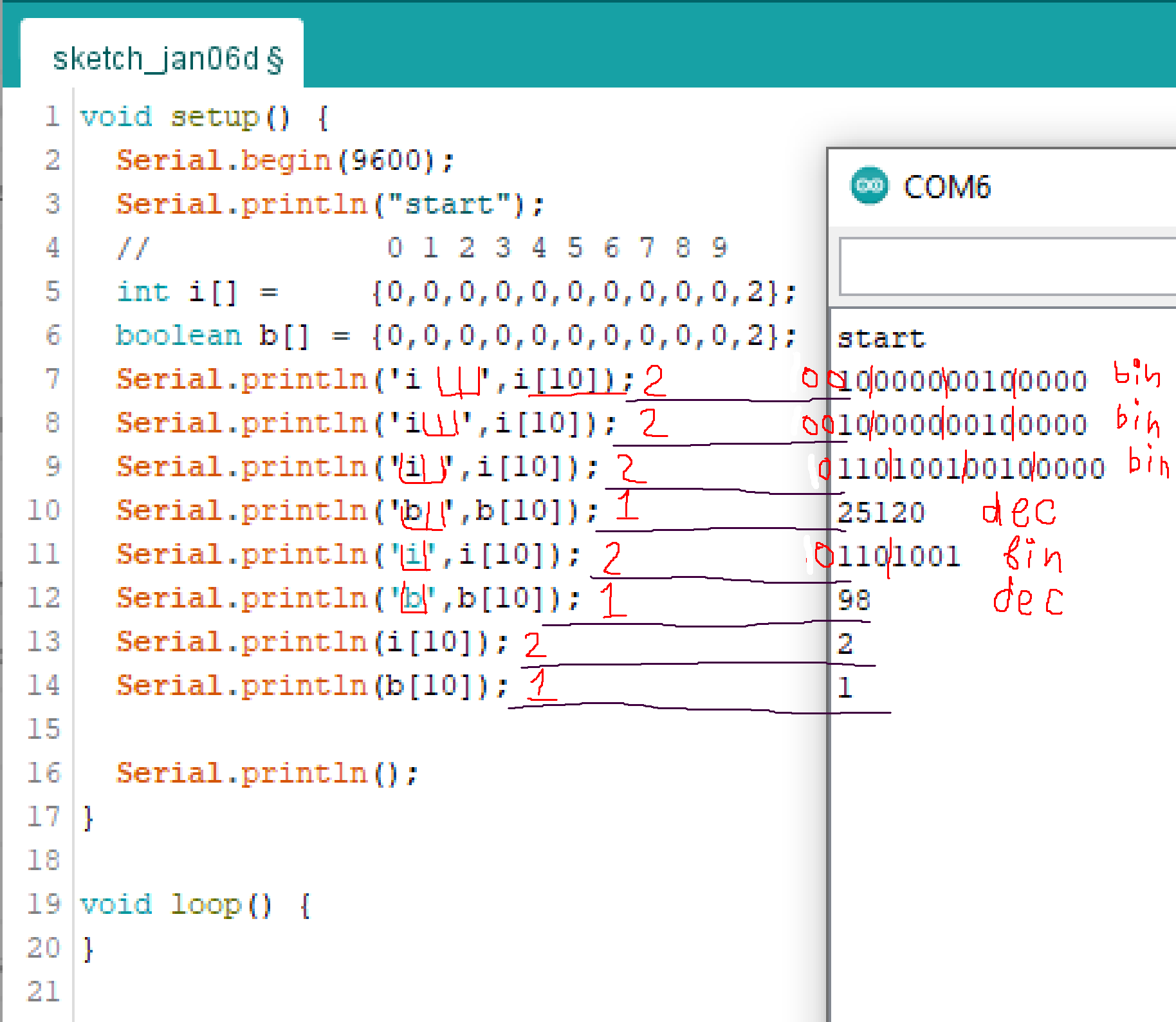The height and width of the screenshot is (1022, 1176).
Task: Click the COM6 window title text
Action: point(946,187)
